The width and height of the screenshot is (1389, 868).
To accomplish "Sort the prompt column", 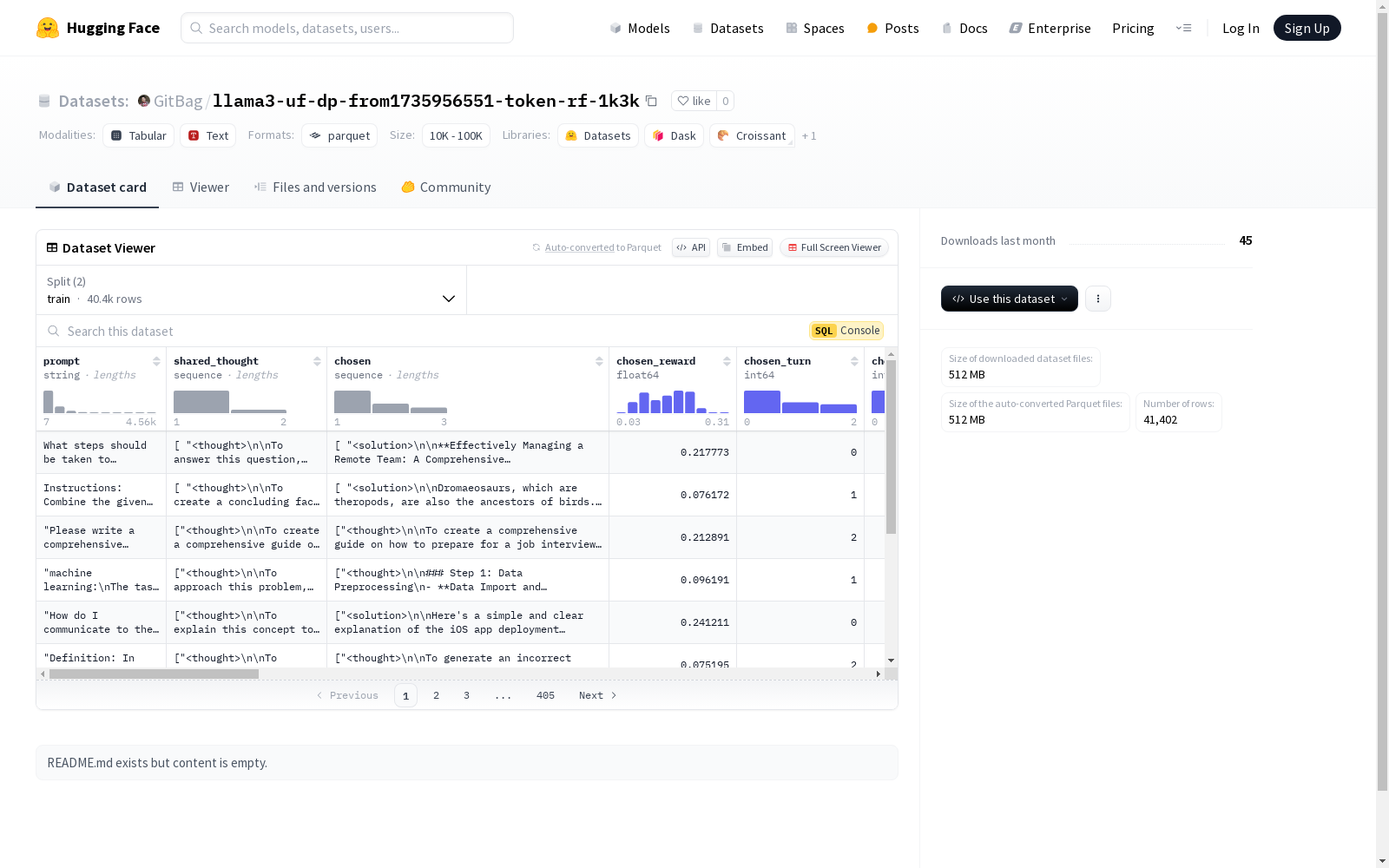I will (156, 361).
